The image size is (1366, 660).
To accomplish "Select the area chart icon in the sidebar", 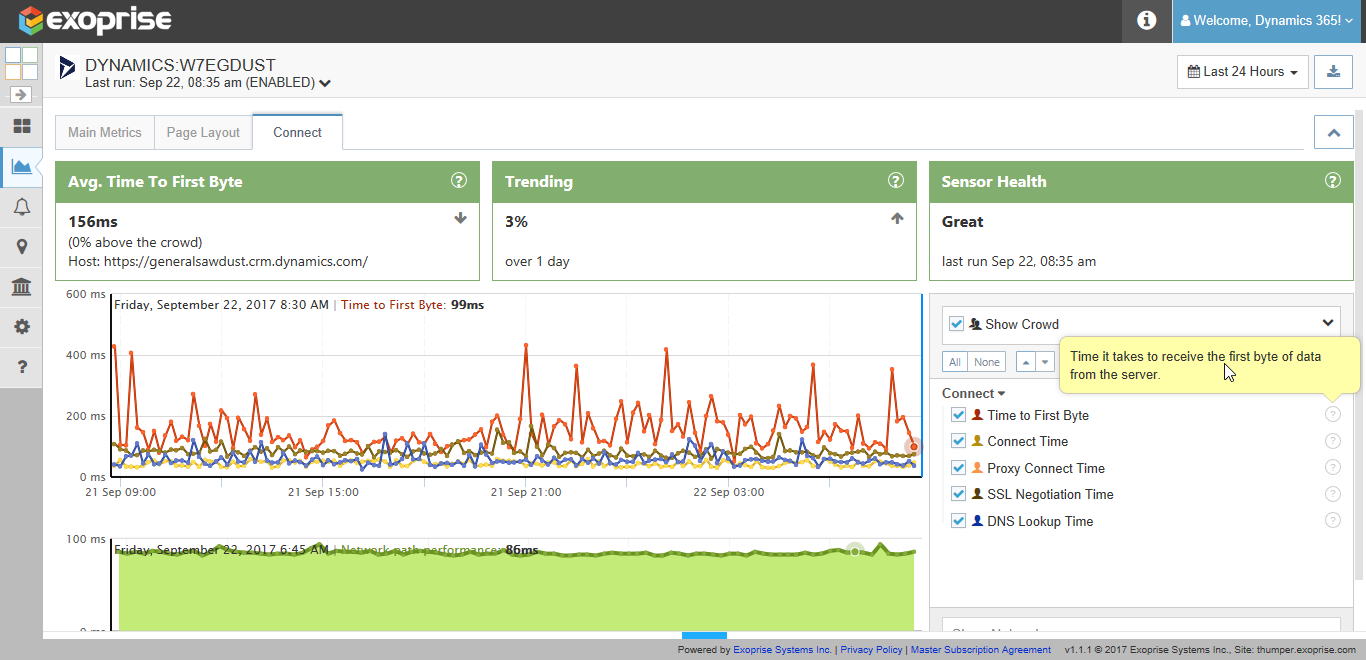I will (21, 167).
